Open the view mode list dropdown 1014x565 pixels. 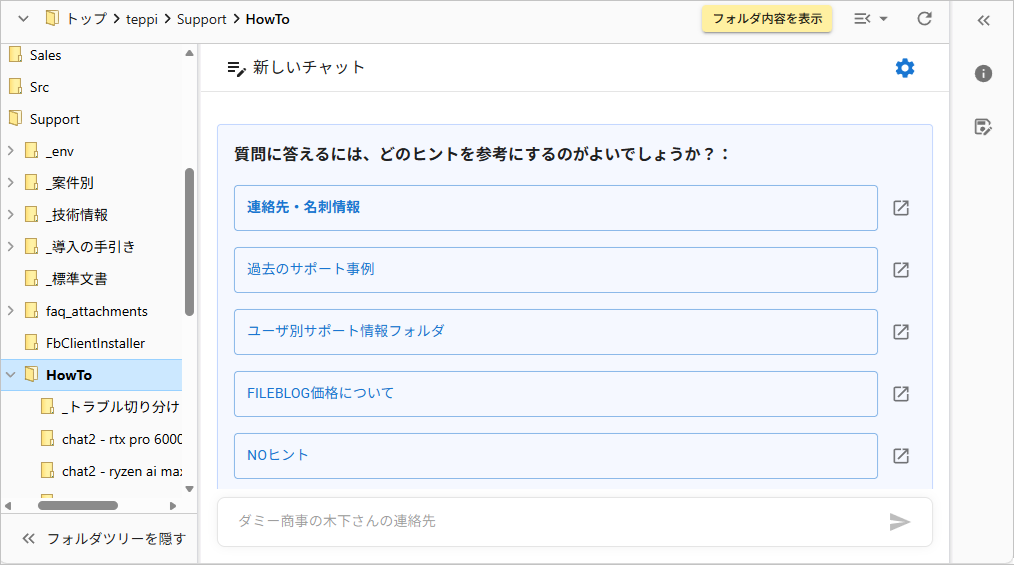[x=871, y=19]
